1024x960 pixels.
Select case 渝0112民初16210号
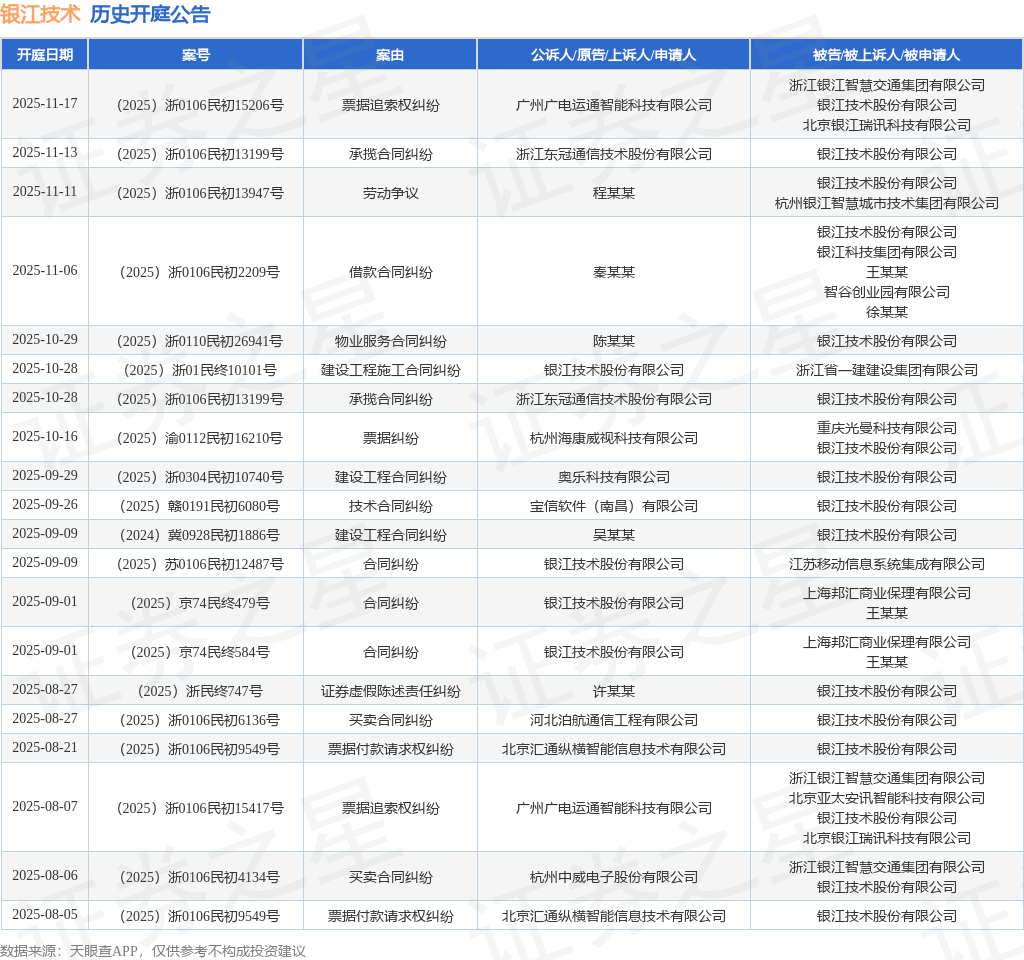pos(200,438)
